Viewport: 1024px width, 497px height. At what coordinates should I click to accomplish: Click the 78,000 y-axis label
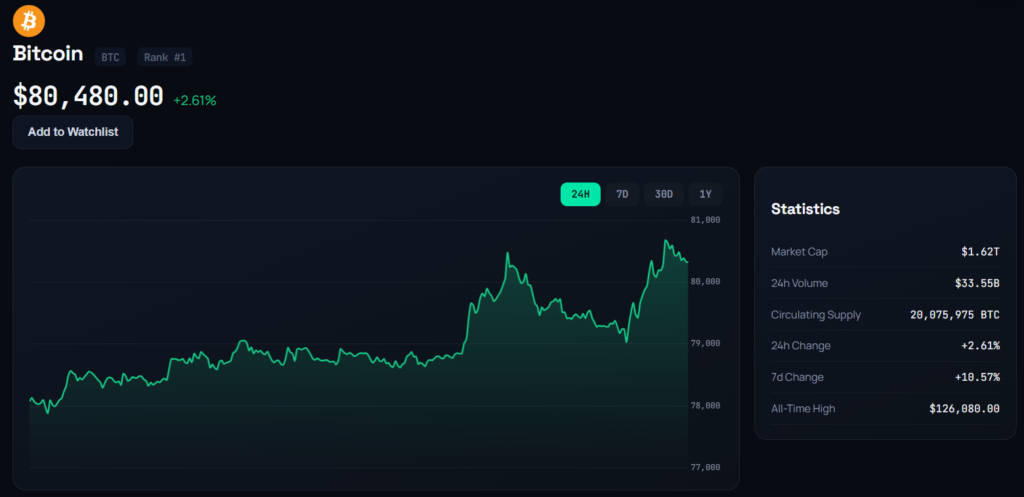pos(705,406)
